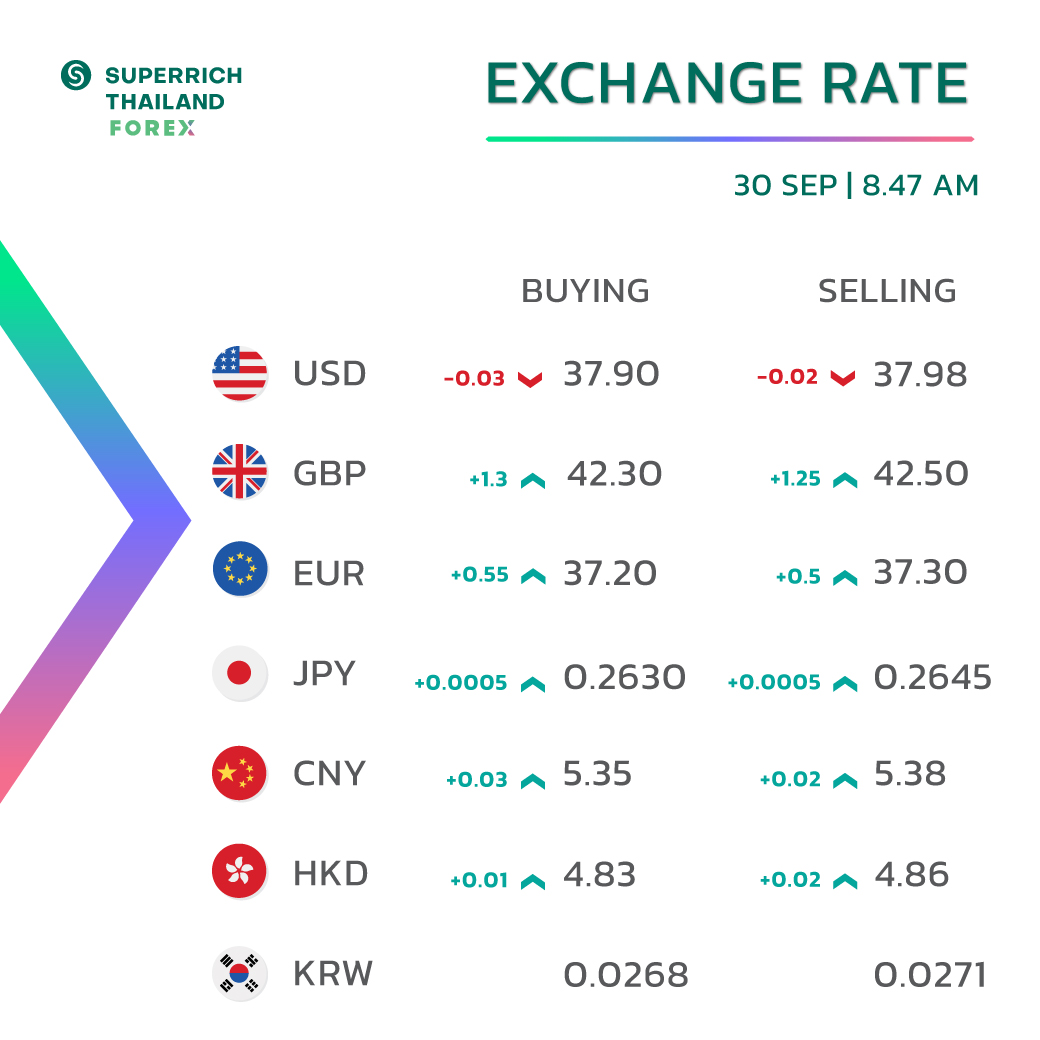Click the red down arrow by USD buying
This screenshot has width=1040, height=1040.
[530, 379]
